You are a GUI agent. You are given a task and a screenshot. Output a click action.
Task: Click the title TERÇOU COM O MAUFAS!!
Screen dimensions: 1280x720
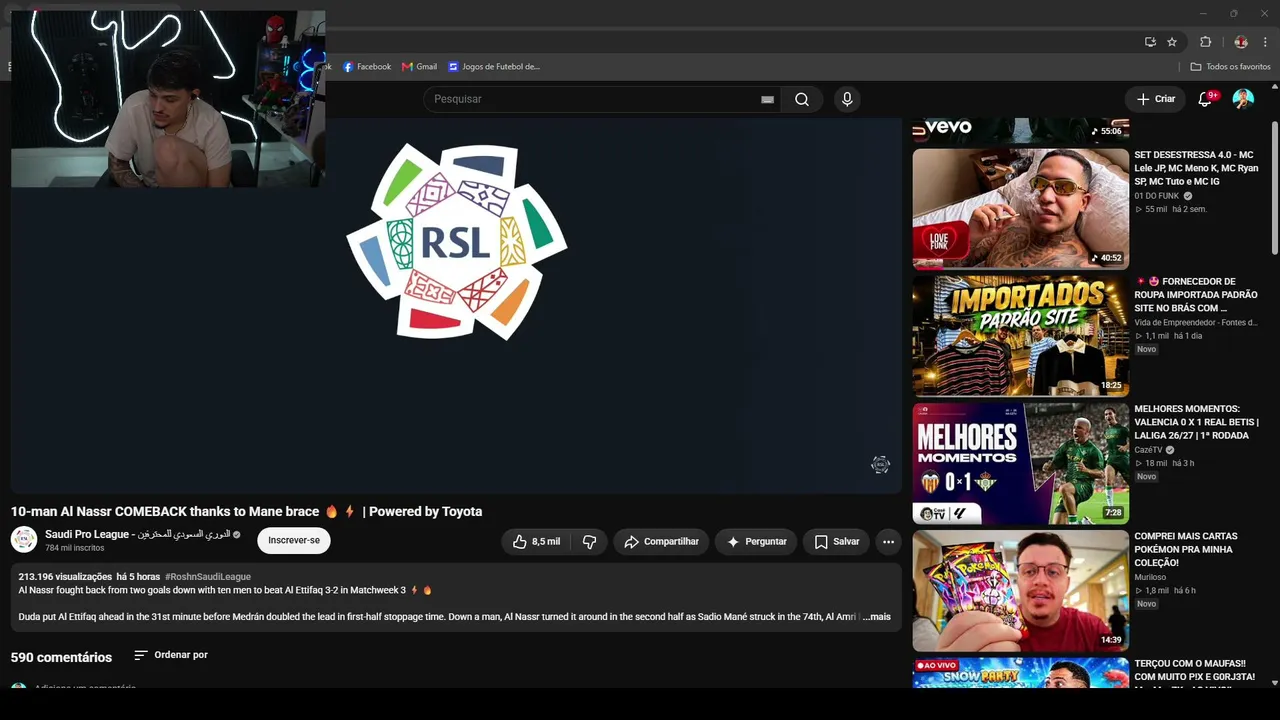1195,670
